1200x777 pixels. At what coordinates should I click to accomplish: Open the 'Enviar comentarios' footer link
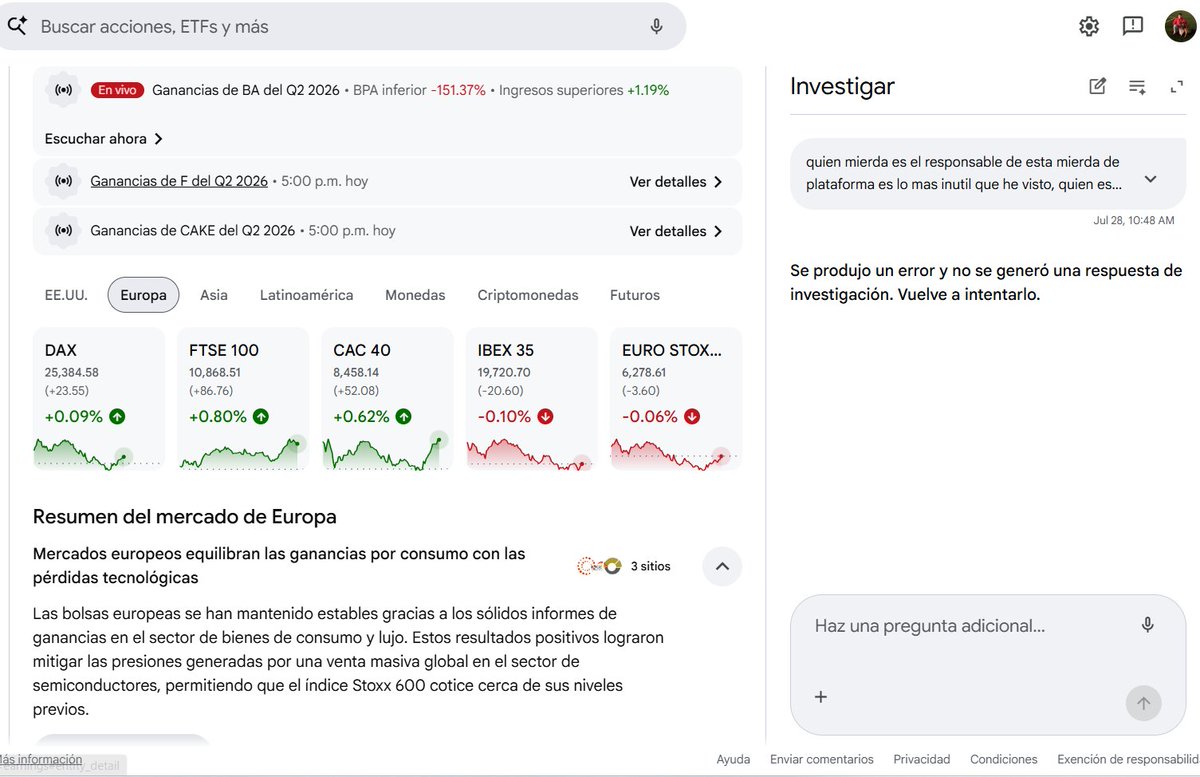822,760
